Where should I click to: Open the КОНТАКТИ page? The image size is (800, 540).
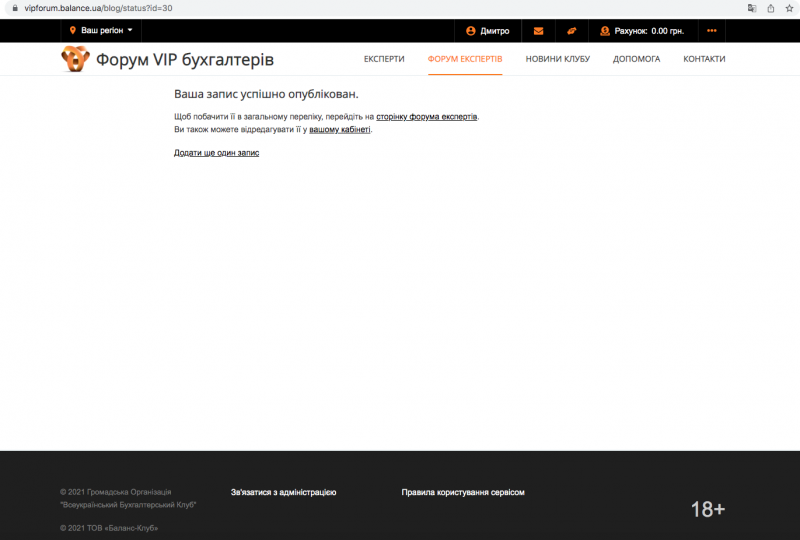704,59
